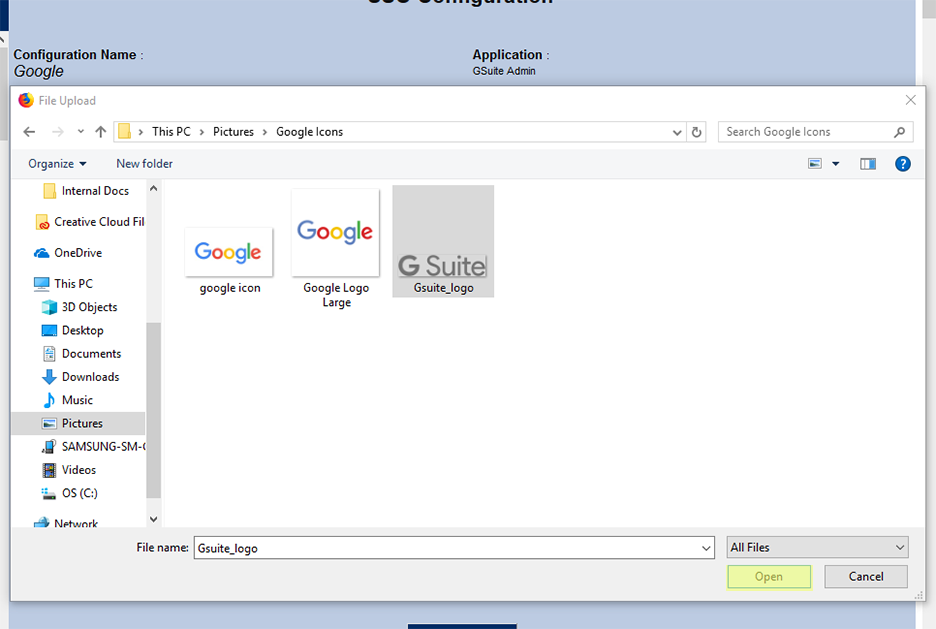Click the Open button
Viewport: 936px width, 629px height.
(769, 577)
